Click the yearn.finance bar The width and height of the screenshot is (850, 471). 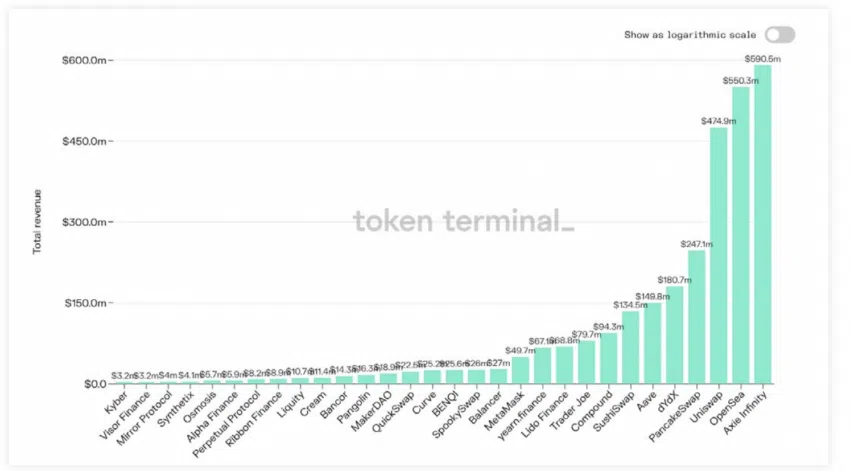(542, 366)
